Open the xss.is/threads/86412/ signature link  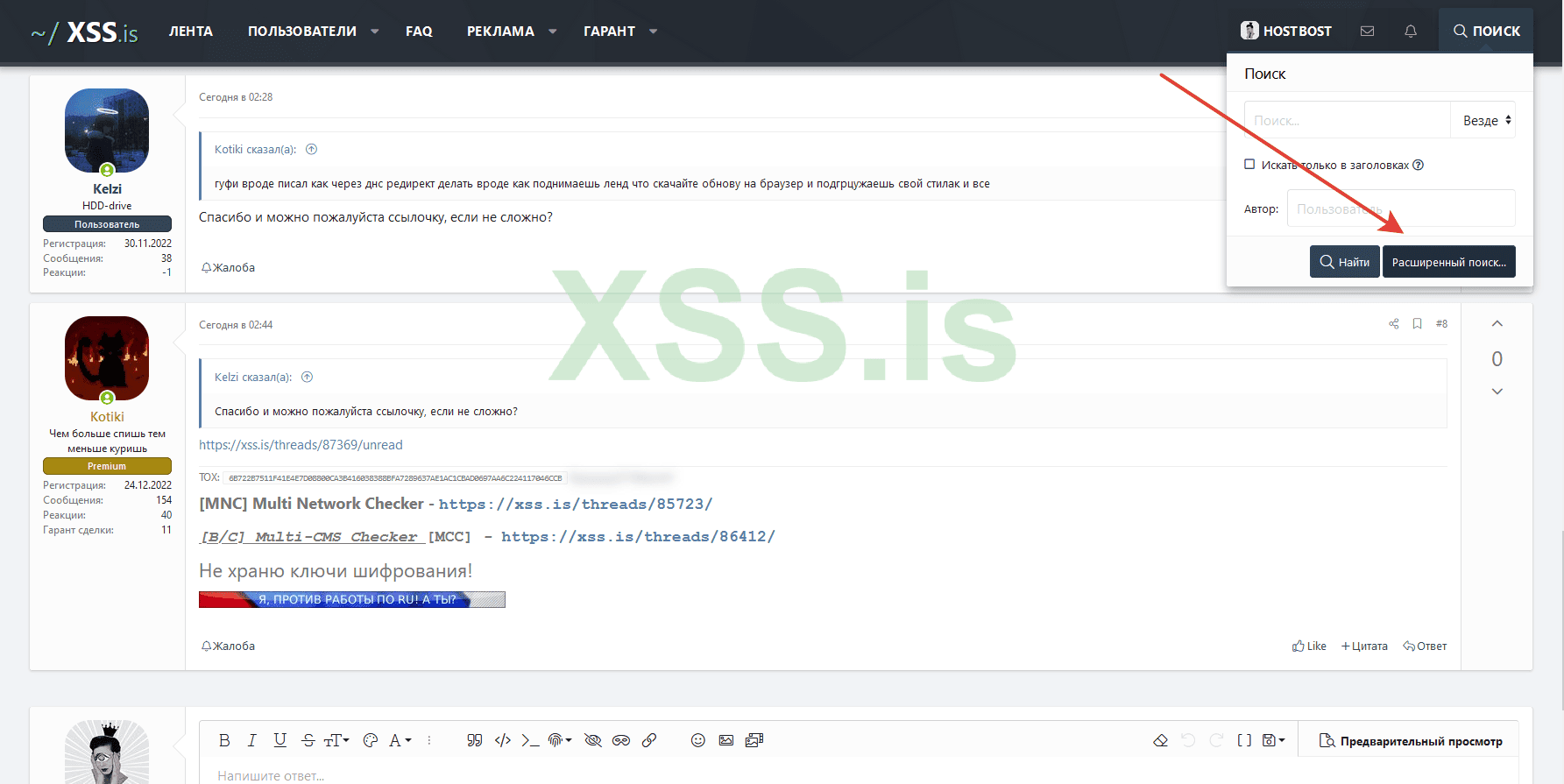pyautogui.click(x=638, y=536)
